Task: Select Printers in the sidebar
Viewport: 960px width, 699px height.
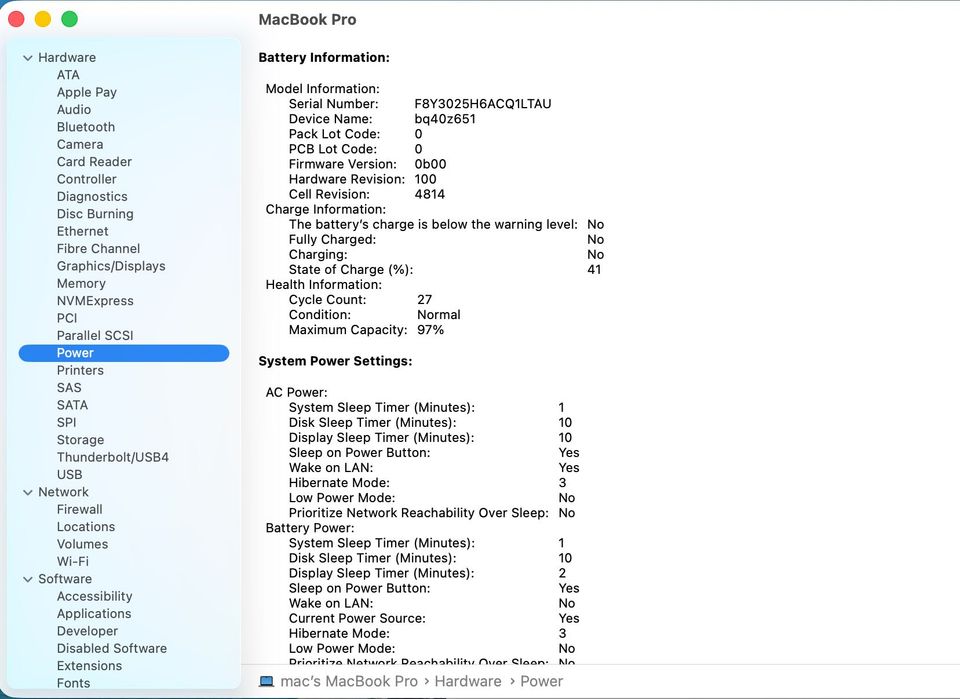Action: click(80, 370)
